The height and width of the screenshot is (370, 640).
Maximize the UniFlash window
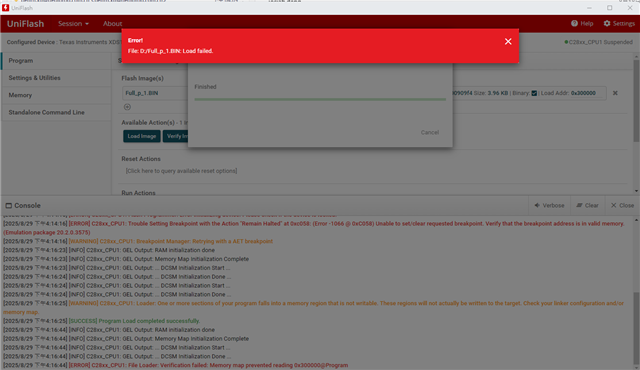[609, 8]
